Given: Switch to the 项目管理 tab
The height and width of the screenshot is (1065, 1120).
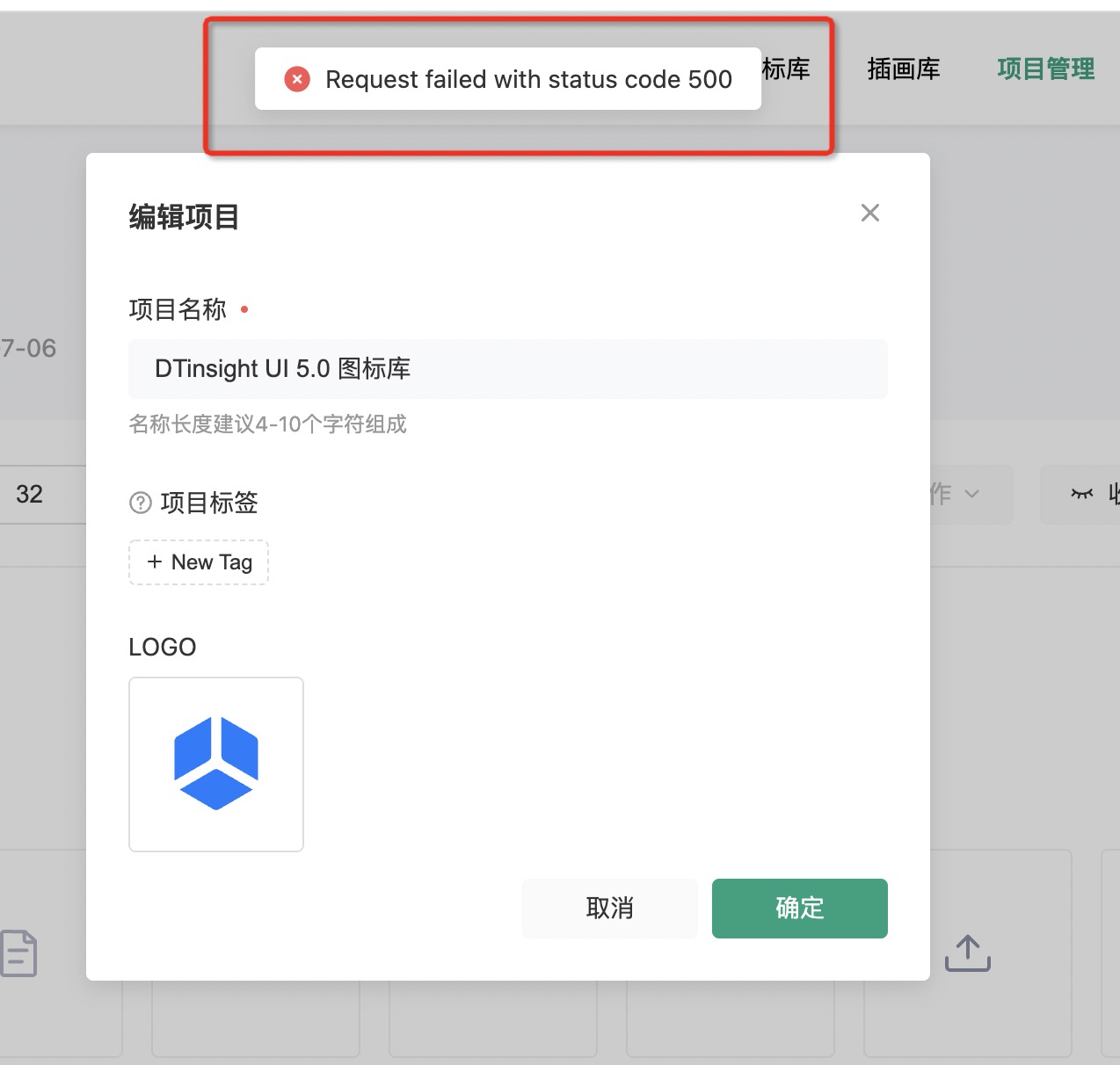Looking at the screenshot, I should (x=1045, y=69).
